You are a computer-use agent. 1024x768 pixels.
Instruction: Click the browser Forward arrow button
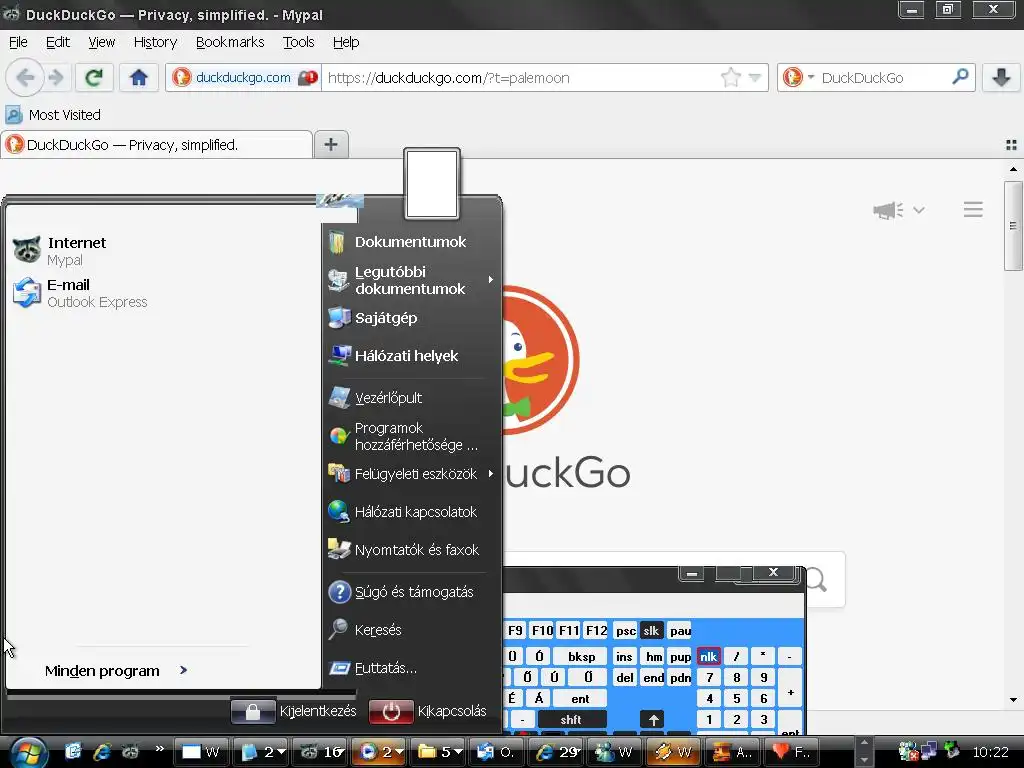click(x=57, y=78)
